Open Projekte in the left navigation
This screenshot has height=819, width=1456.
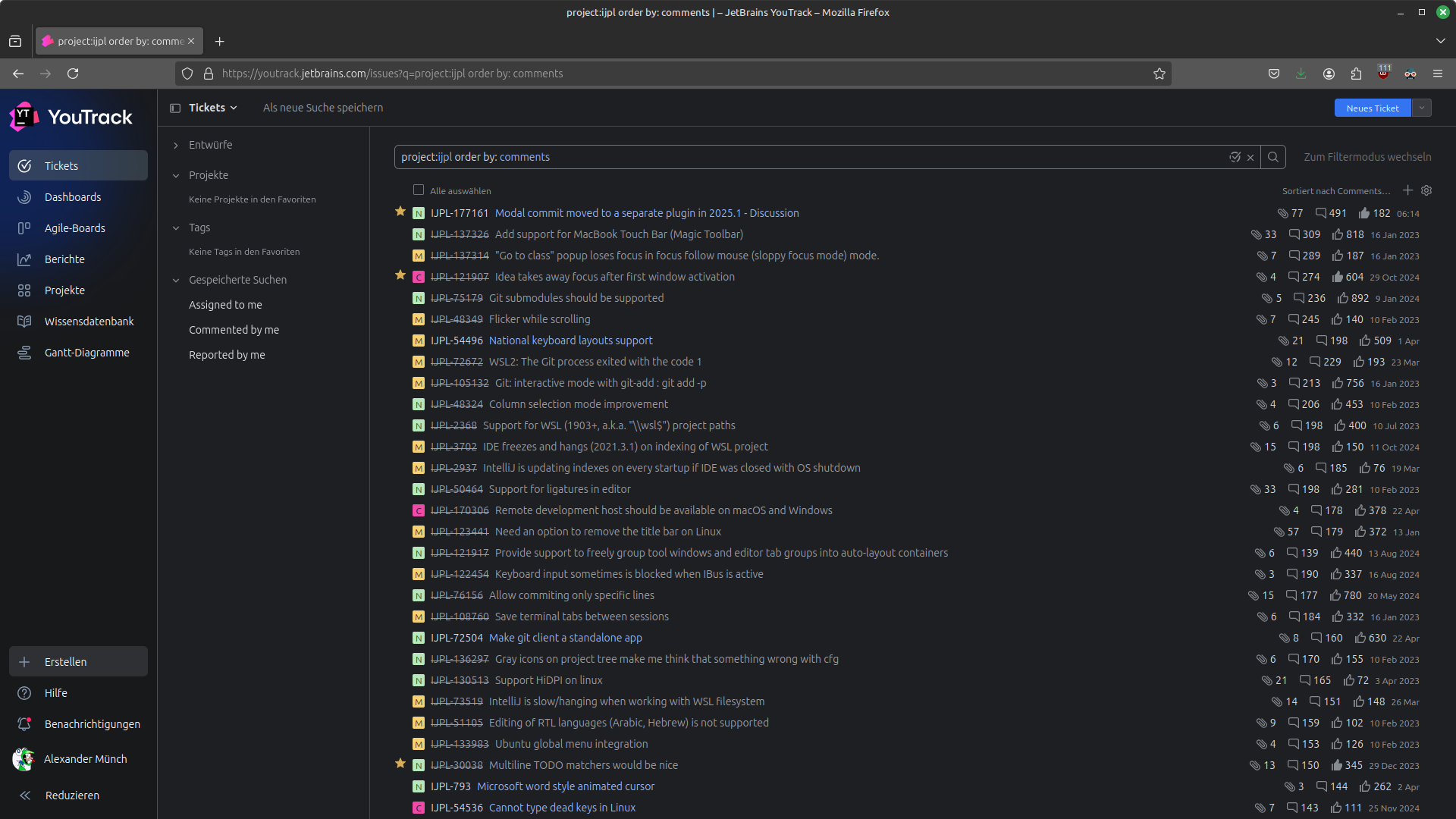click(78, 290)
